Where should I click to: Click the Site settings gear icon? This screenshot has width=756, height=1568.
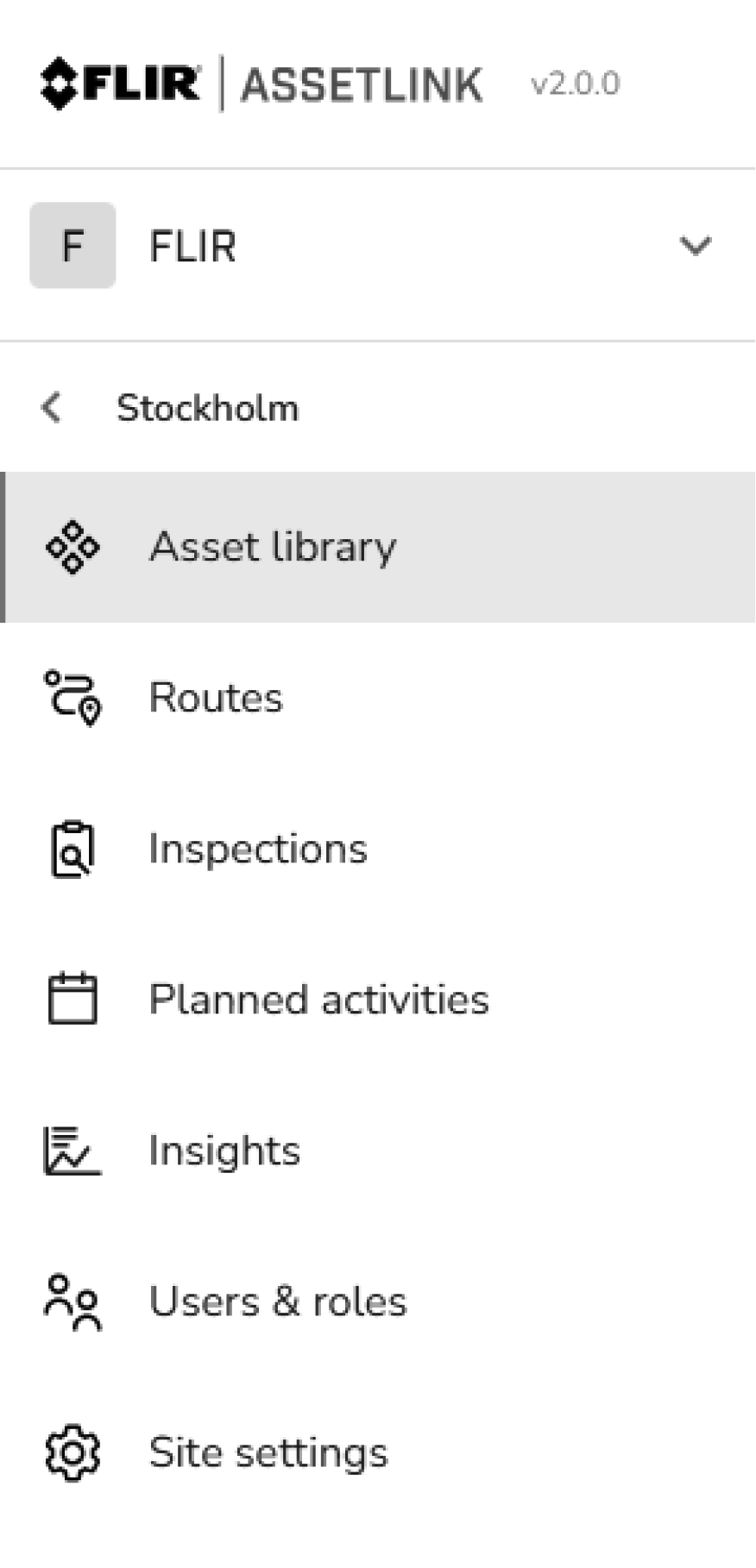[x=72, y=1452]
